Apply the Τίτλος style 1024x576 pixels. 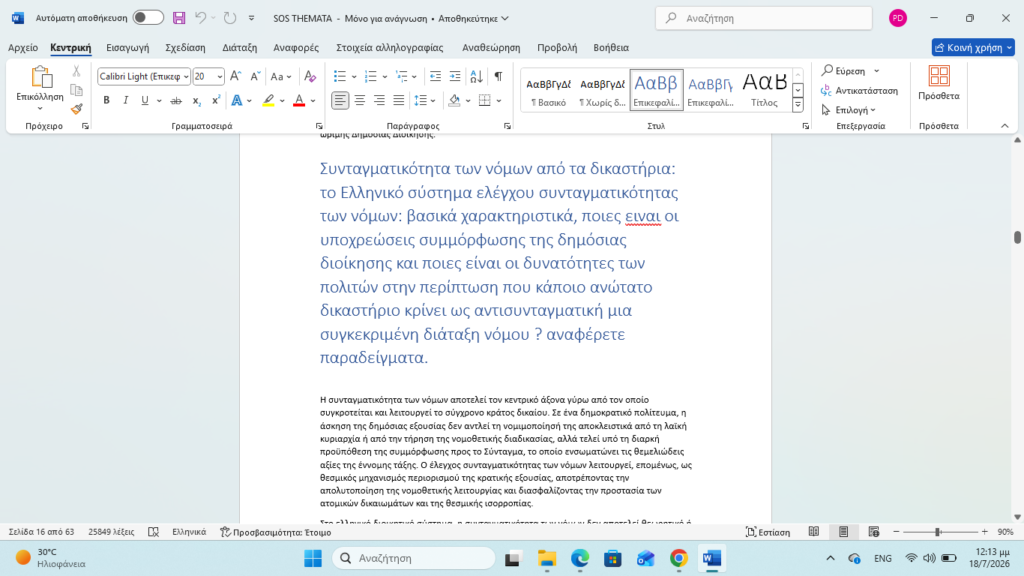coord(764,90)
